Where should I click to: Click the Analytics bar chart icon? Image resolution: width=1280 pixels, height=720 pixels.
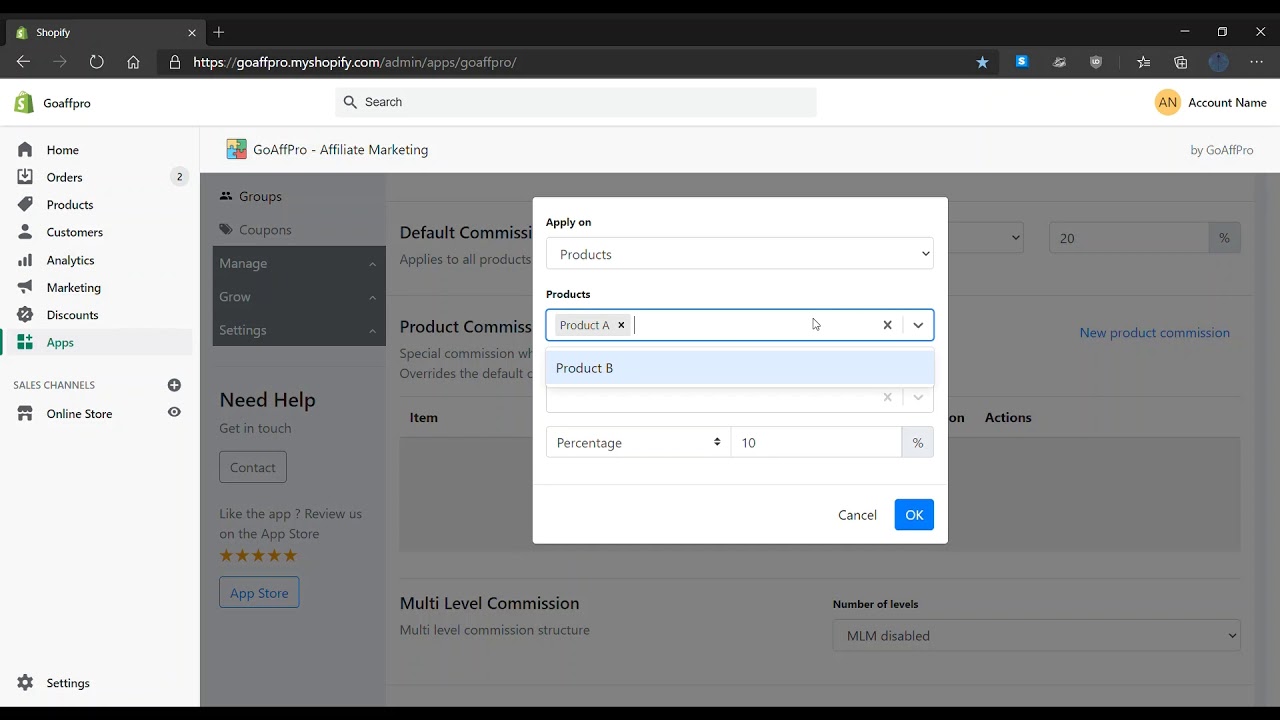click(25, 260)
